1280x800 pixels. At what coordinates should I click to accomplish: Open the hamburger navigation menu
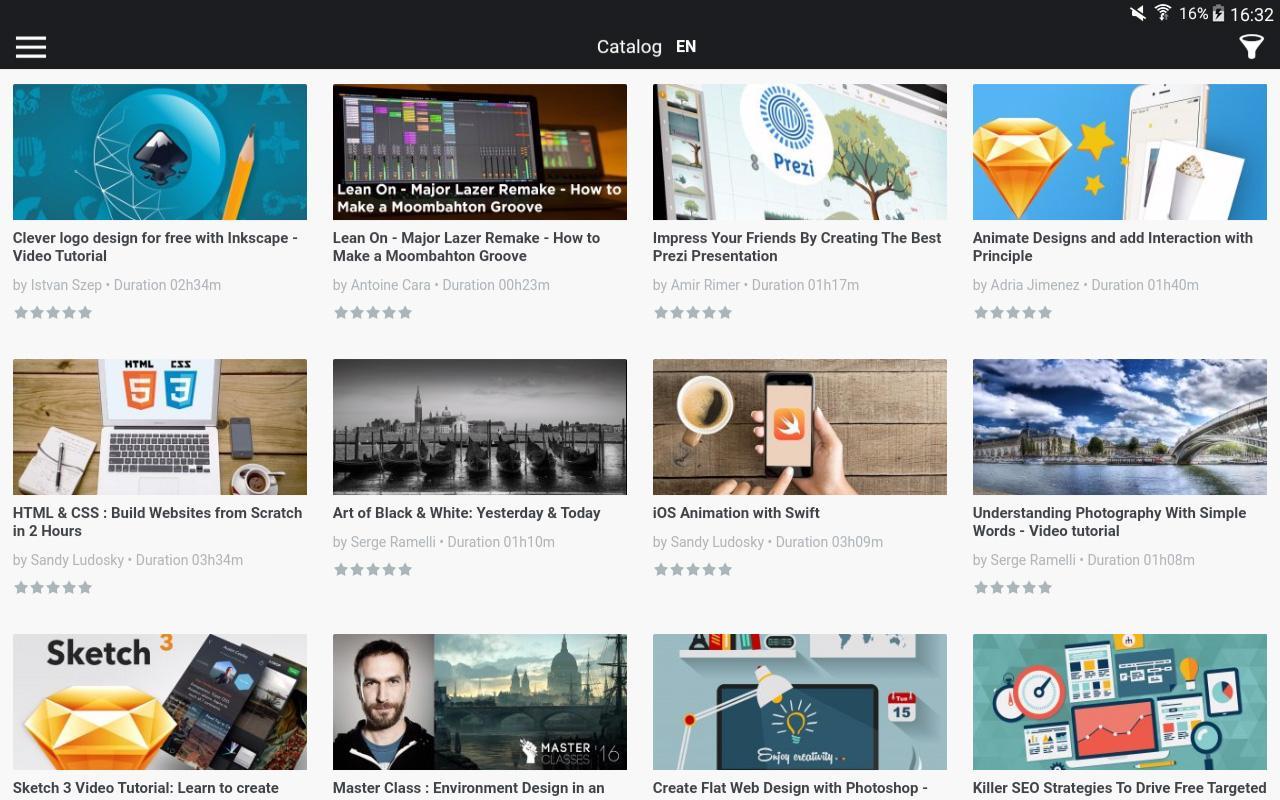31,47
